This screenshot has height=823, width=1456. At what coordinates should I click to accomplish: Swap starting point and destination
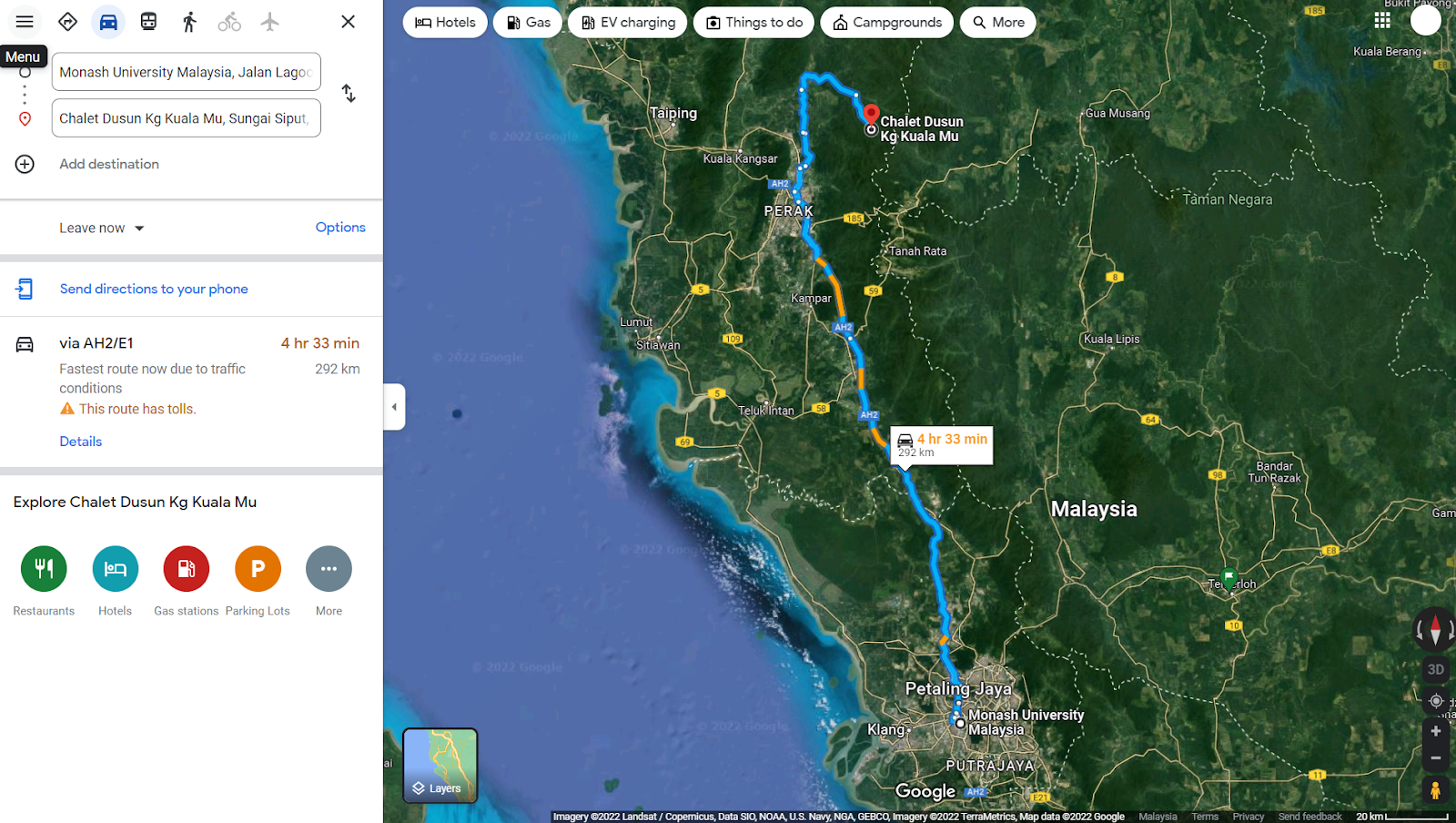pos(349,94)
